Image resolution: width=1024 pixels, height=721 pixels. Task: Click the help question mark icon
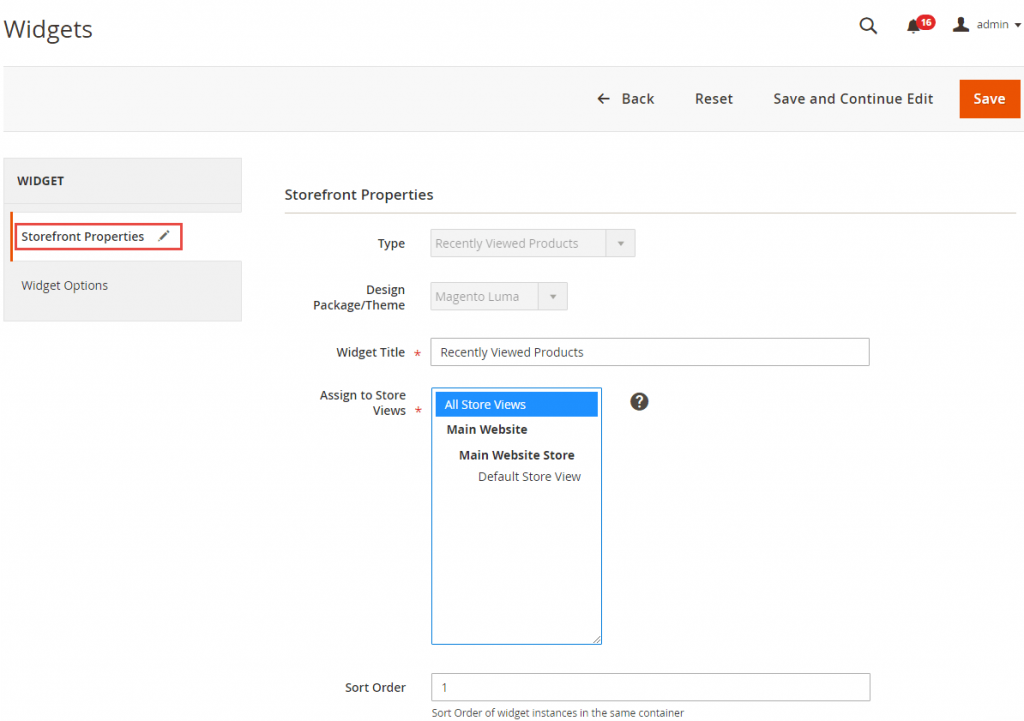[x=639, y=401]
